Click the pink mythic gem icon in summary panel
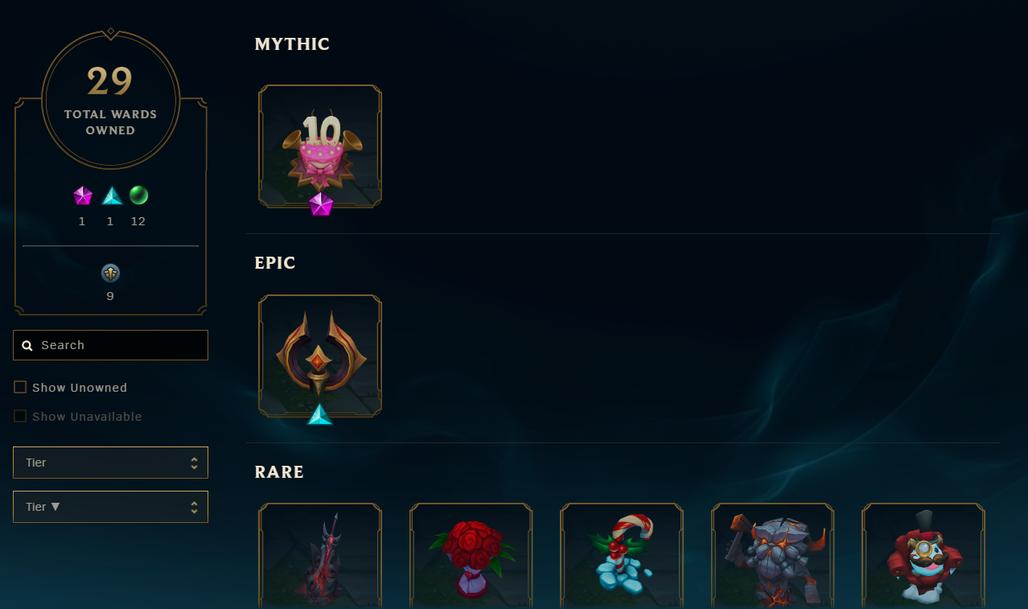The width and height of the screenshot is (1028, 609). [x=83, y=195]
